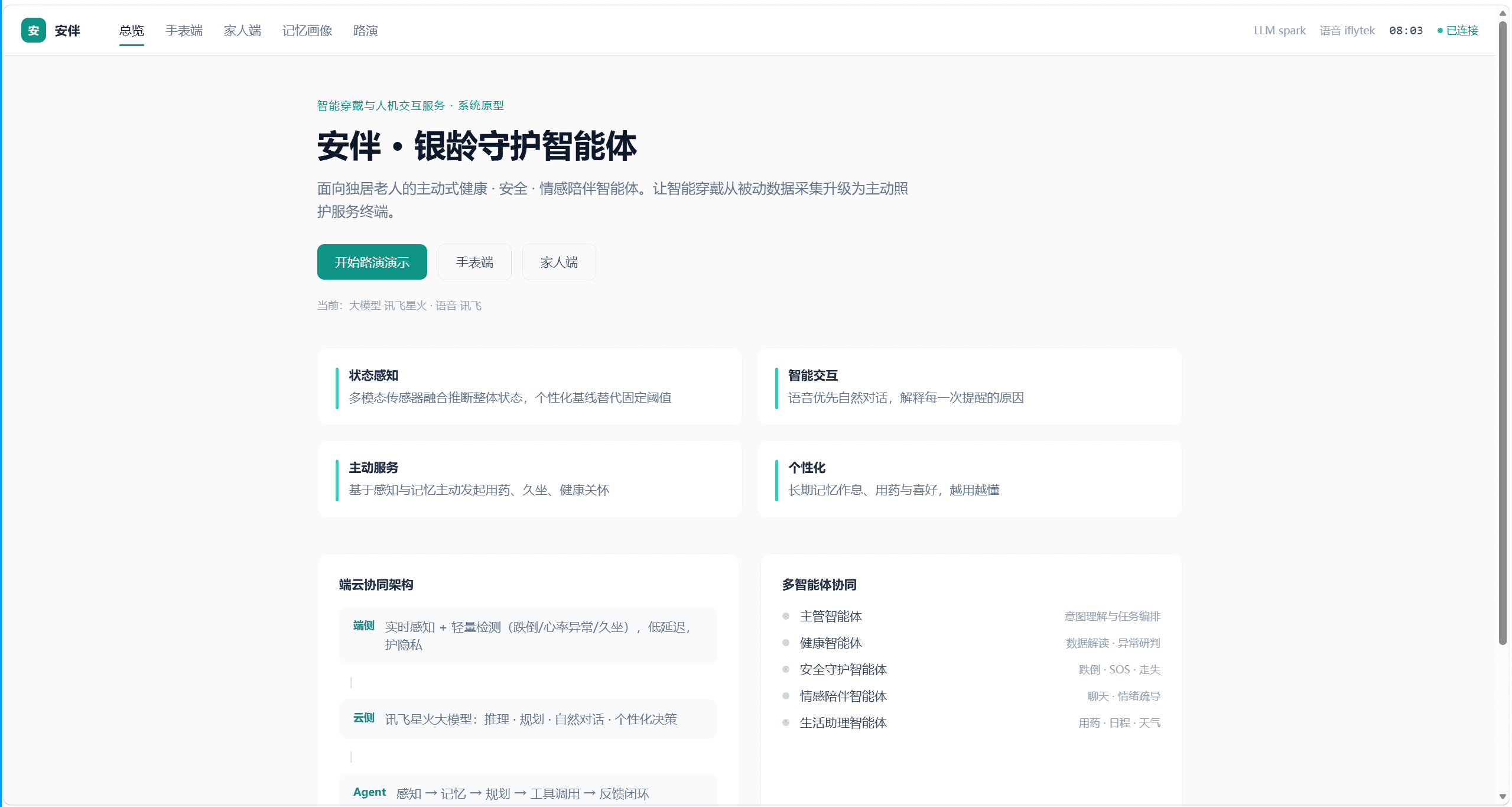Image resolution: width=1512 pixels, height=807 pixels.
Task: Click the 家人端 hero button
Action: pyautogui.click(x=559, y=262)
